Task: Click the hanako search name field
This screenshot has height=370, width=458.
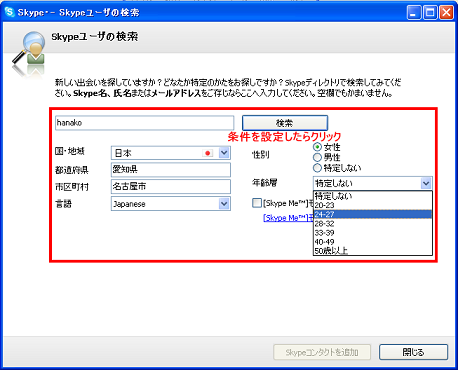Action: coord(144,123)
